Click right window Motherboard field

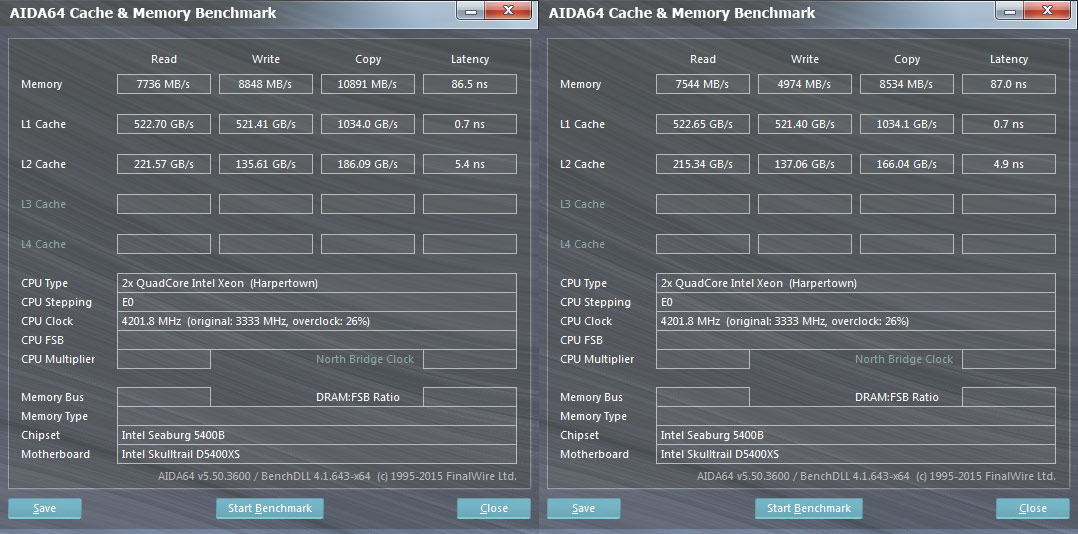tap(856, 454)
